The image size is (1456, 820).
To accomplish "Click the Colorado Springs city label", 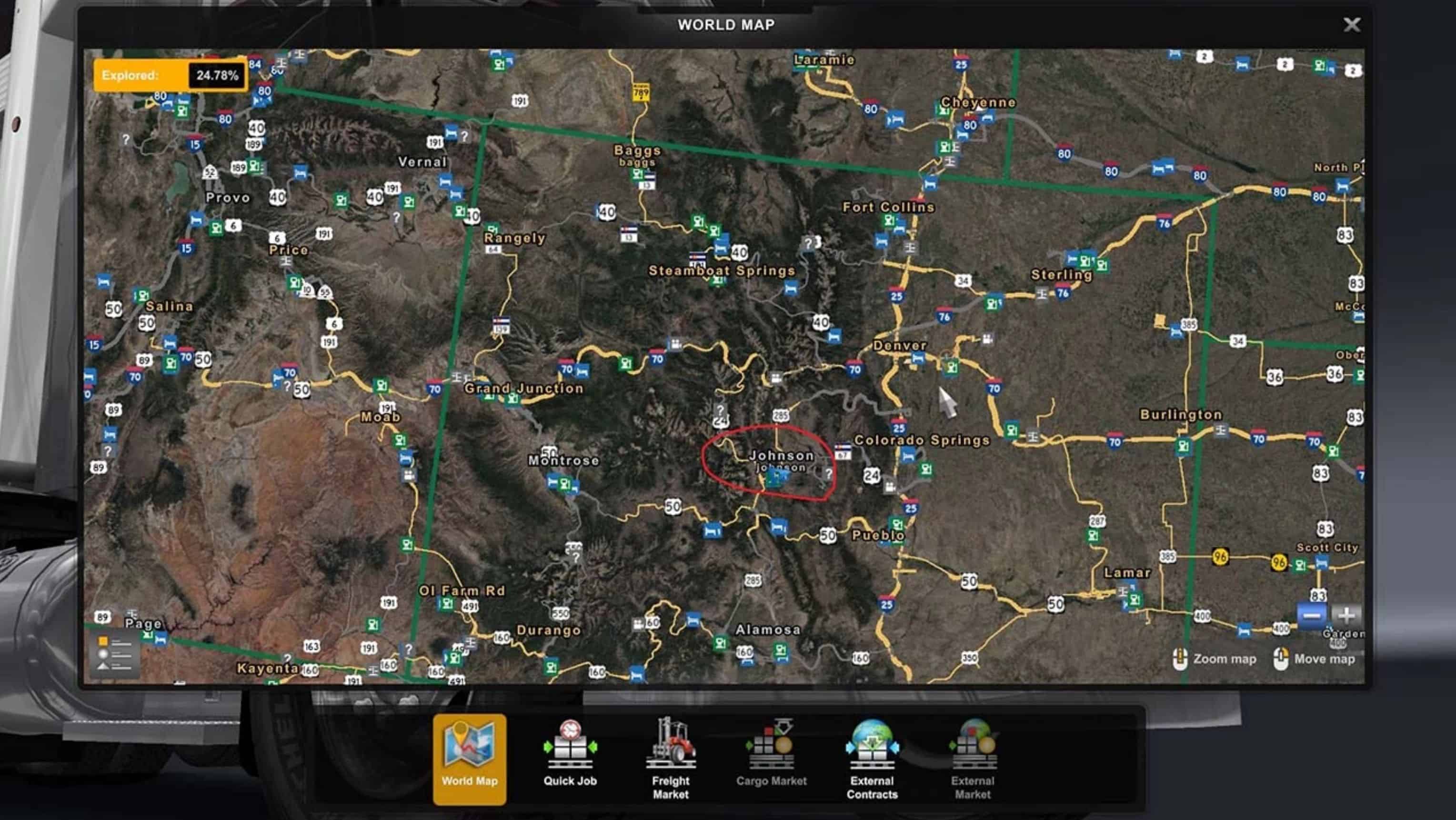I will (x=922, y=440).
